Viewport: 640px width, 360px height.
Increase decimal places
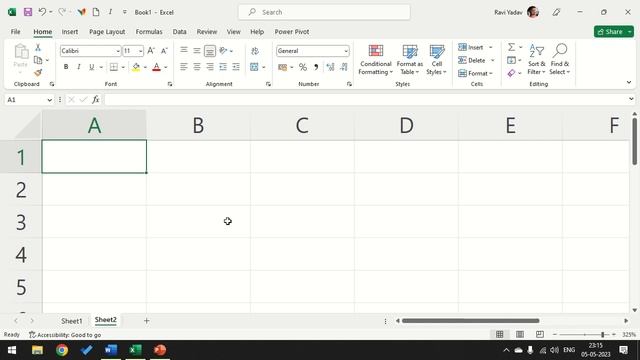tap(330, 67)
